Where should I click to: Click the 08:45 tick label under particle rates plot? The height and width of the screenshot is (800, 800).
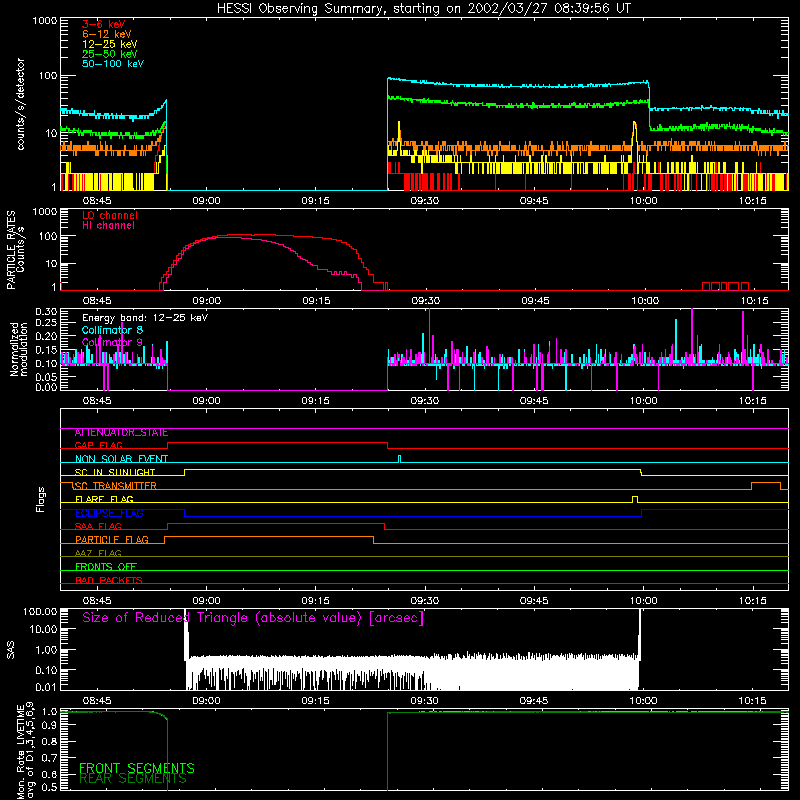click(x=97, y=301)
